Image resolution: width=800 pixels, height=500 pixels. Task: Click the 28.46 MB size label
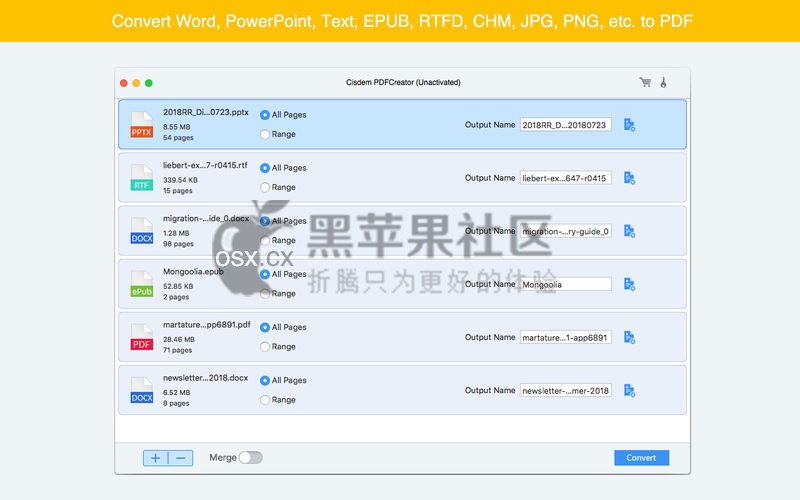[x=179, y=339]
